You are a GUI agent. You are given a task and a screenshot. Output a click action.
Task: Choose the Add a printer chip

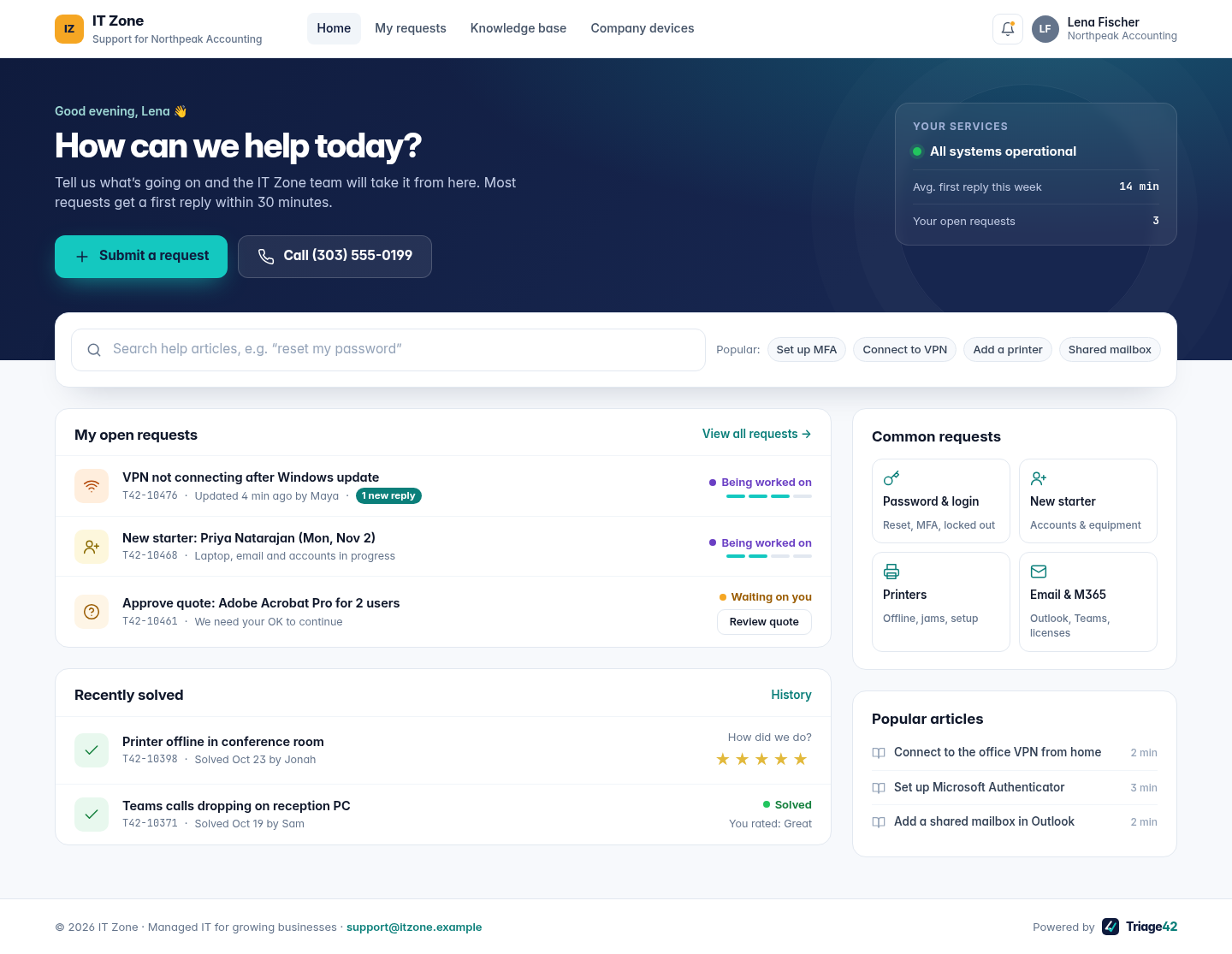[x=1008, y=350]
